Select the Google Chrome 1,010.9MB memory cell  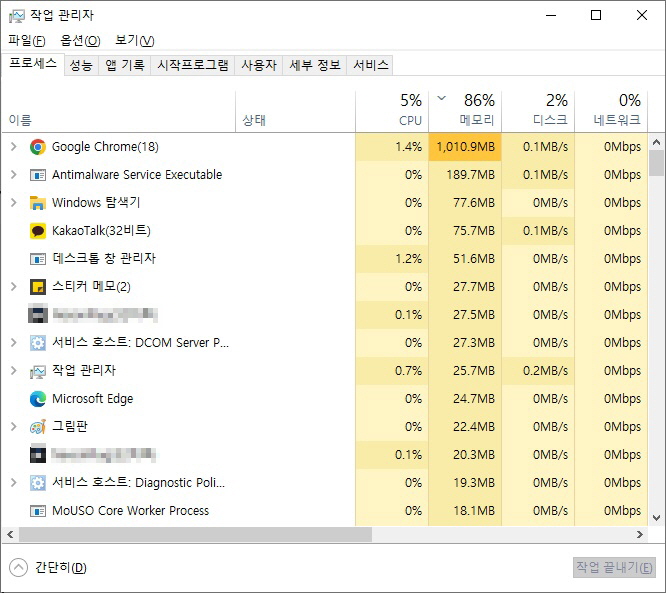[x=465, y=147]
